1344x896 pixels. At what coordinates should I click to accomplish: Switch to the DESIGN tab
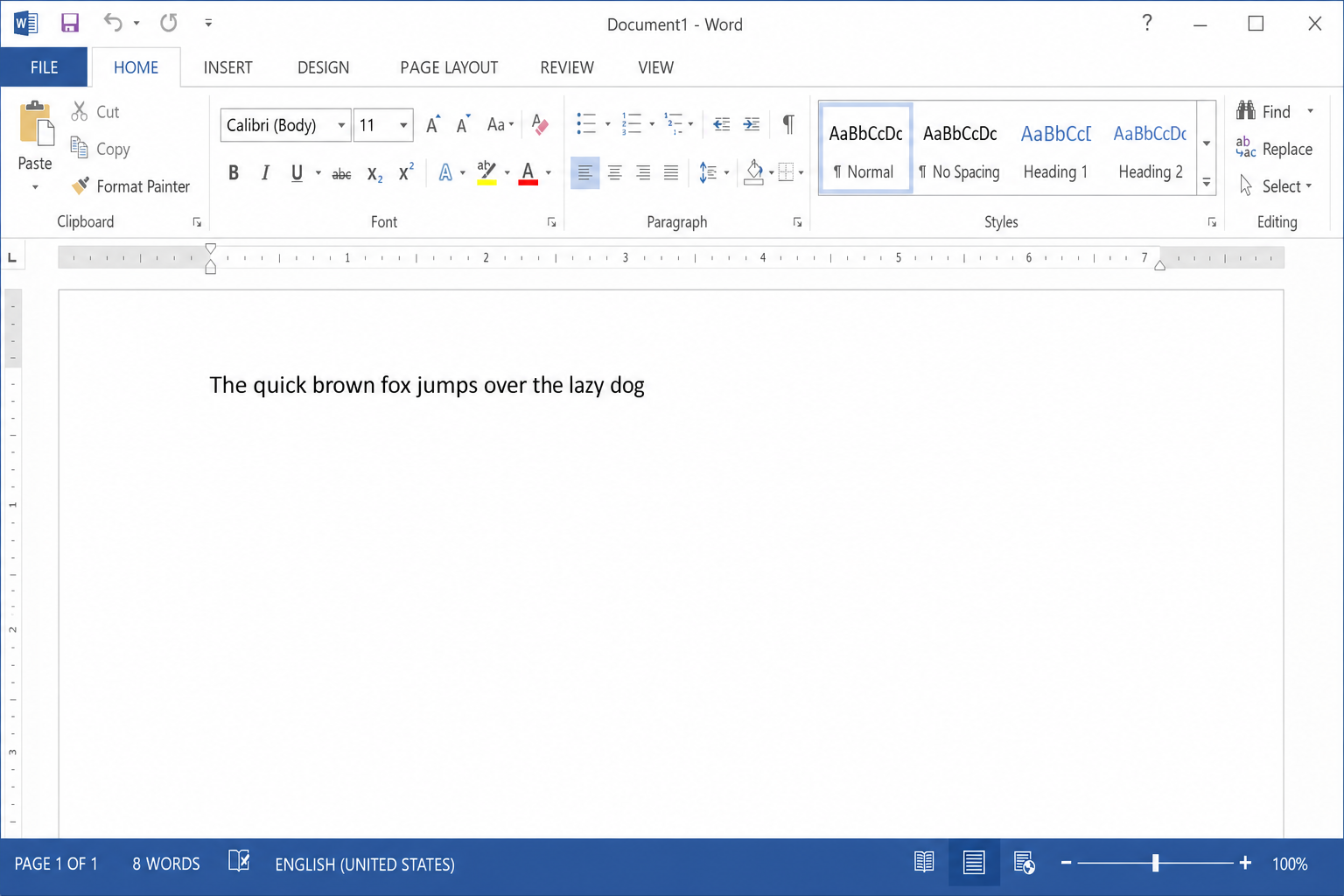tap(323, 67)
